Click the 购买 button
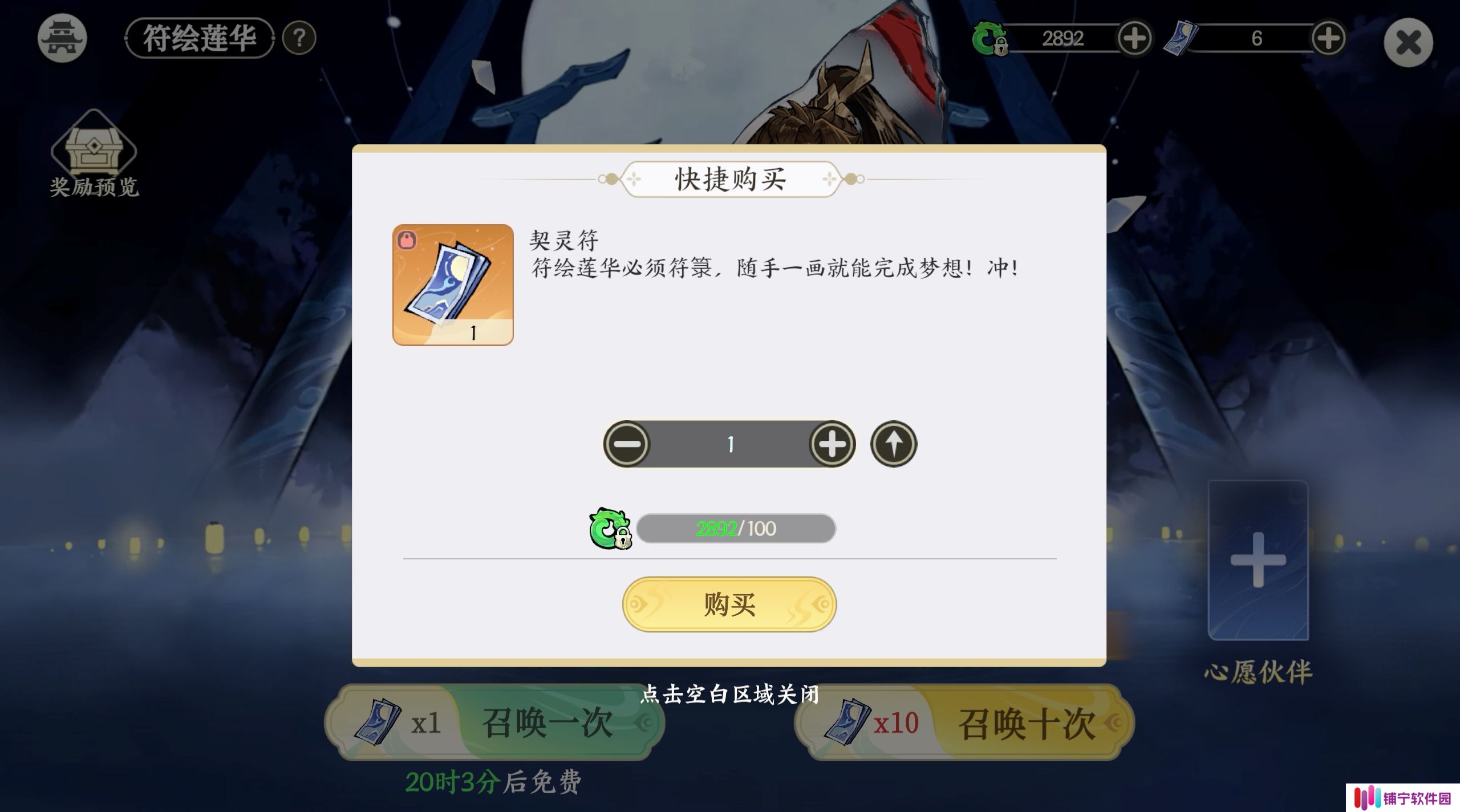Viewport: 1460px width, 812px height. (729, 604)
